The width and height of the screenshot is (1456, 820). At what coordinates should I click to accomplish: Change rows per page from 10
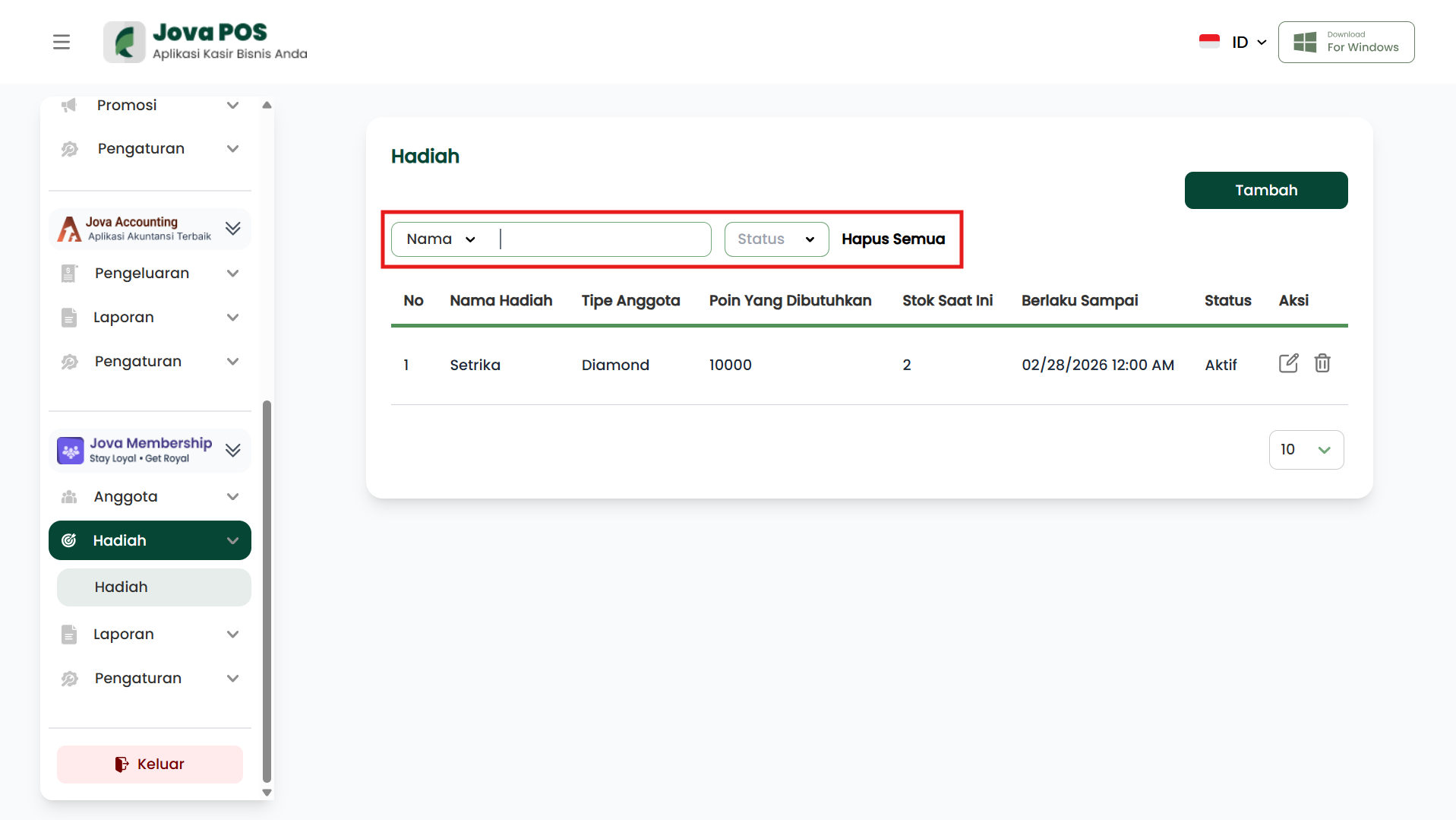click(1306, 450)
